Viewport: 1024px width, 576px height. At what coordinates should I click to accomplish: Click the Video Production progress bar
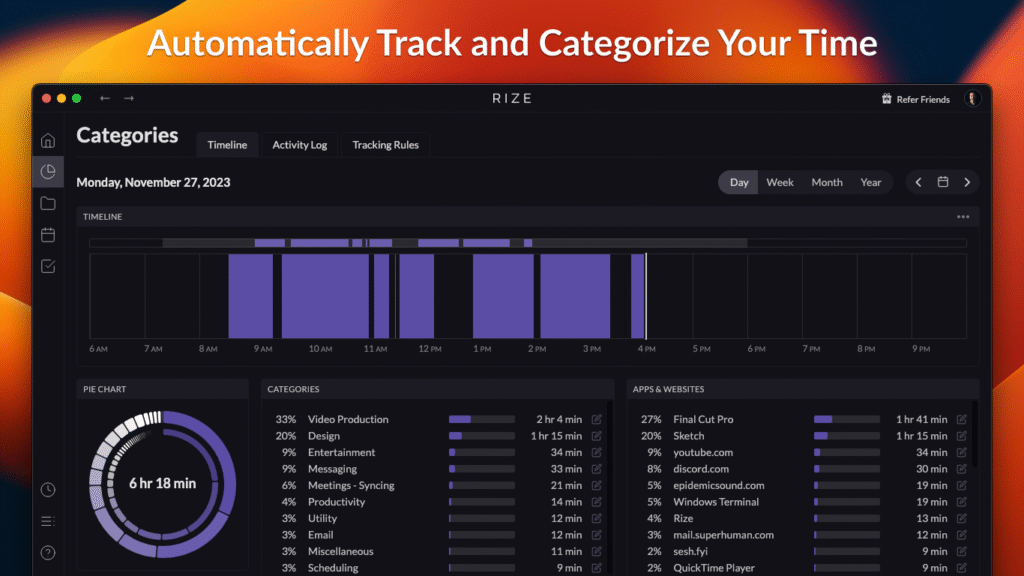point(482,419)
